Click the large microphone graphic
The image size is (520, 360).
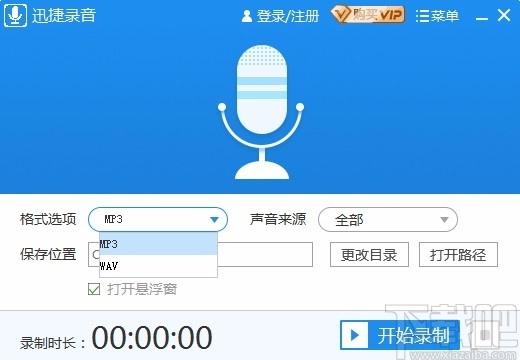(261, 112)
